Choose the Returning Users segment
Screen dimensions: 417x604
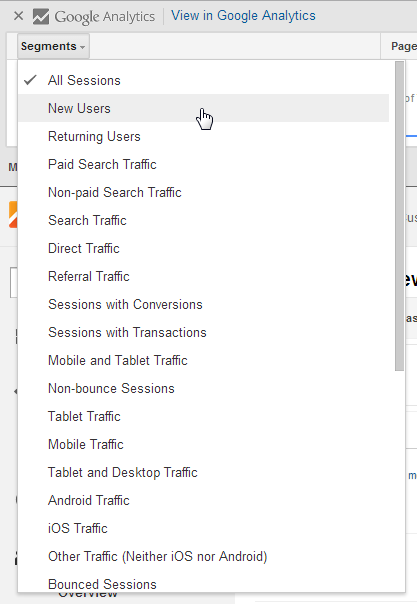[x=203, y=136]
